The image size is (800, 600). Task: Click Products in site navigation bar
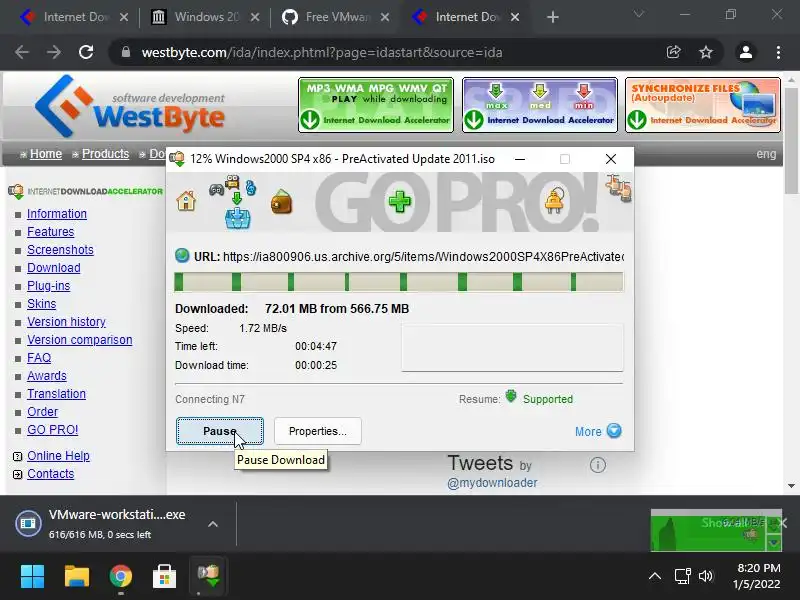tap(106, 154)
